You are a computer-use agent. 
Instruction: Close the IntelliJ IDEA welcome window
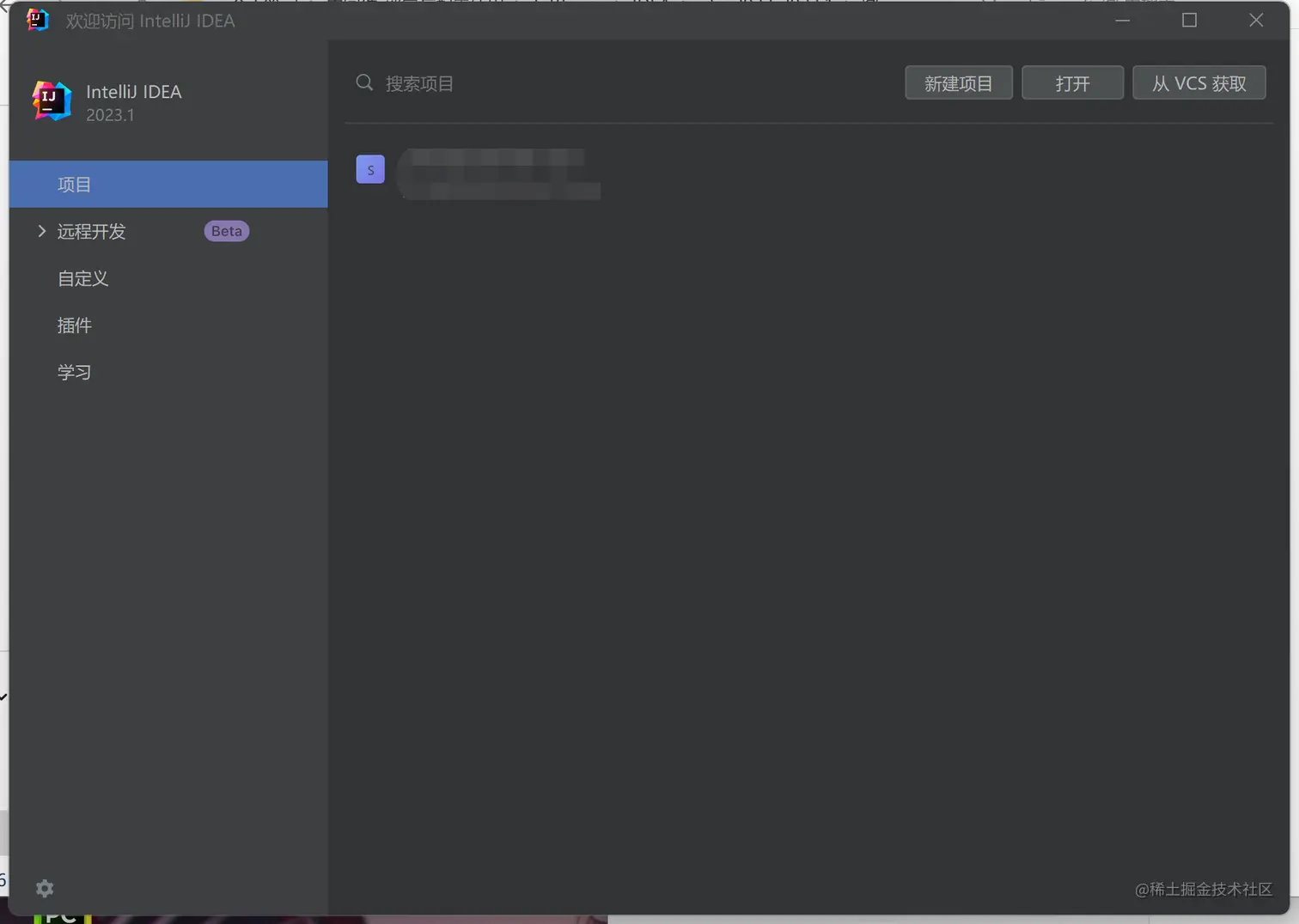pyautogui.click(x=1256, y=20)
